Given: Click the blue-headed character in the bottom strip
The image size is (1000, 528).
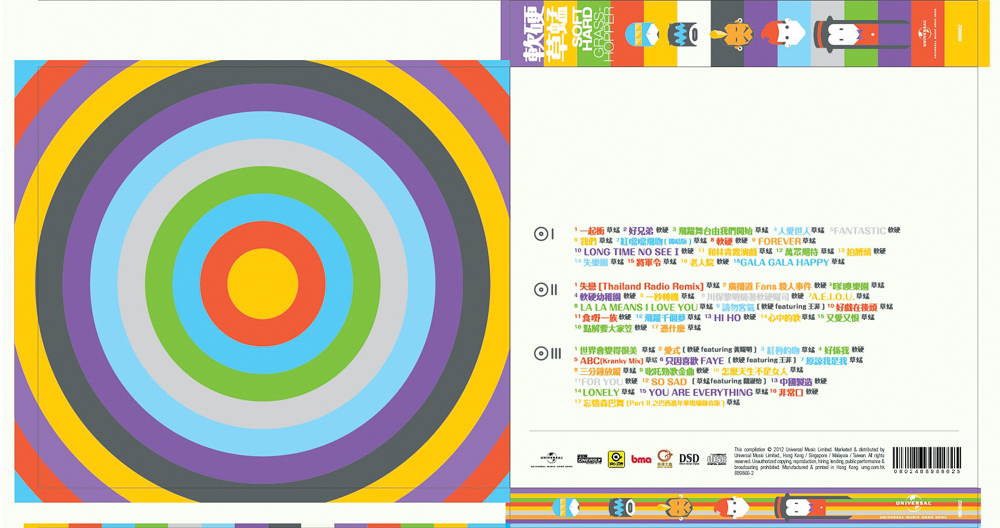Looking at the screenshot, I should 565,508.
